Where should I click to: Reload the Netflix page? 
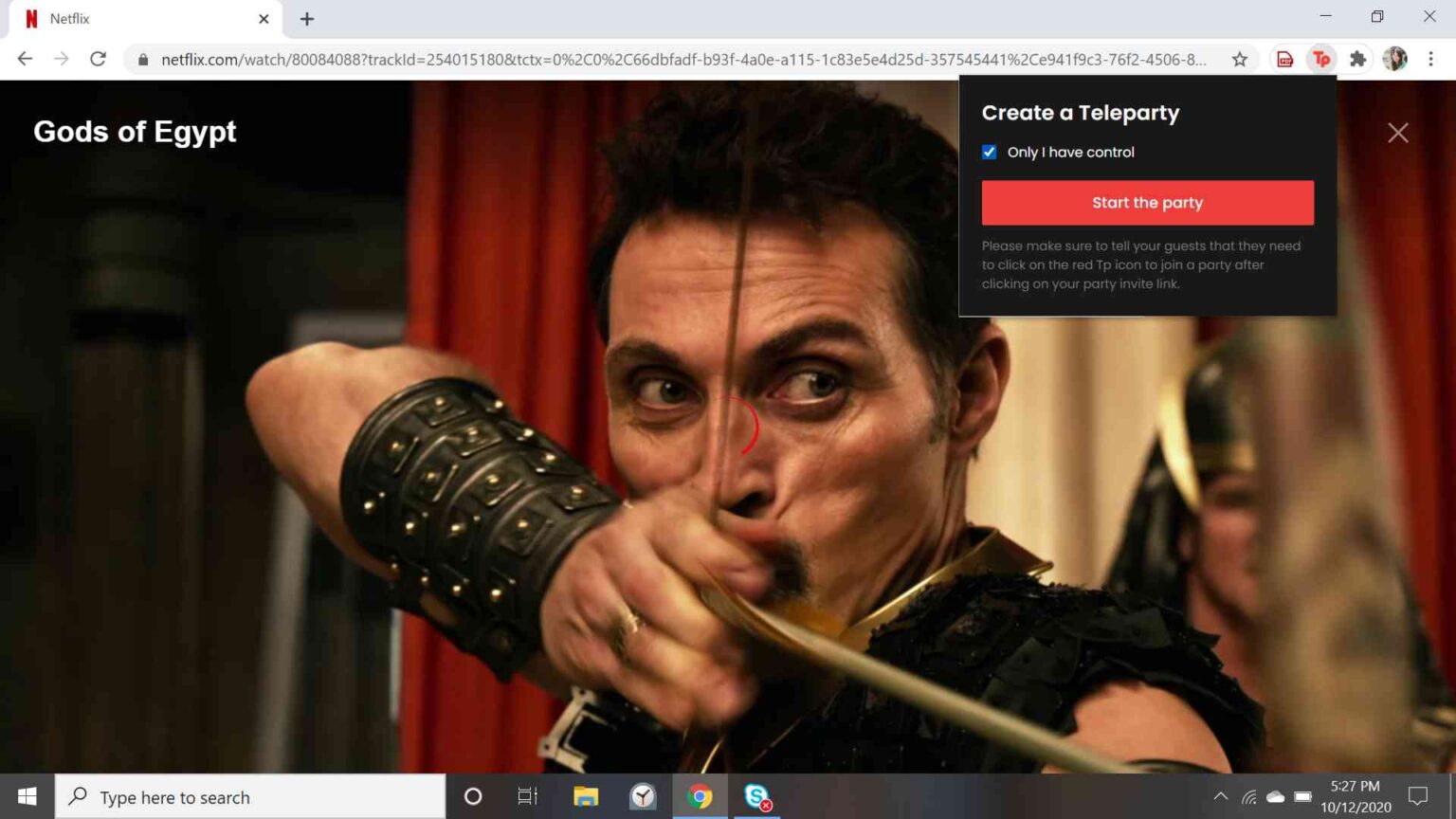(x=98, y=59)
